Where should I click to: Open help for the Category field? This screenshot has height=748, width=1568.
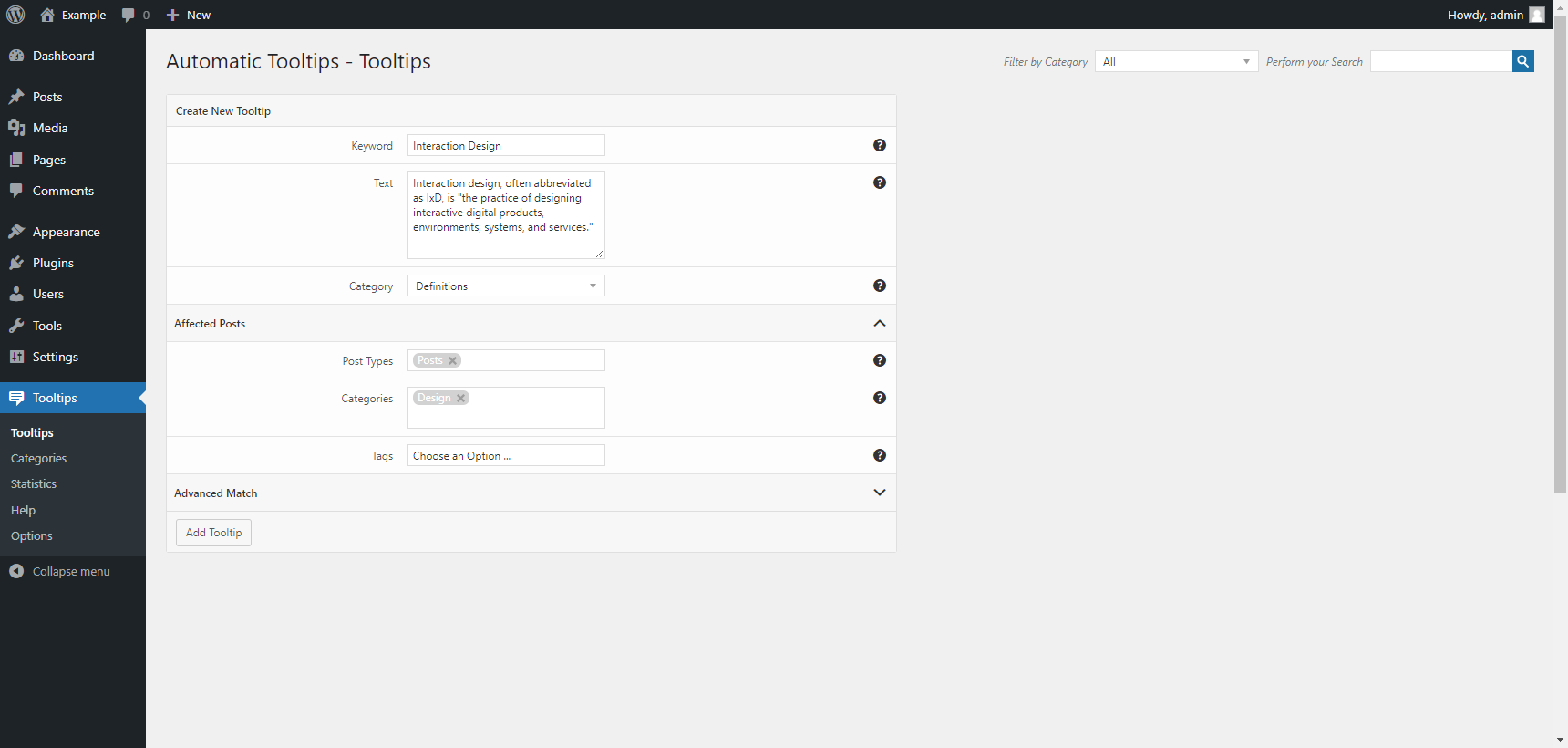click(x=880, y=286)
